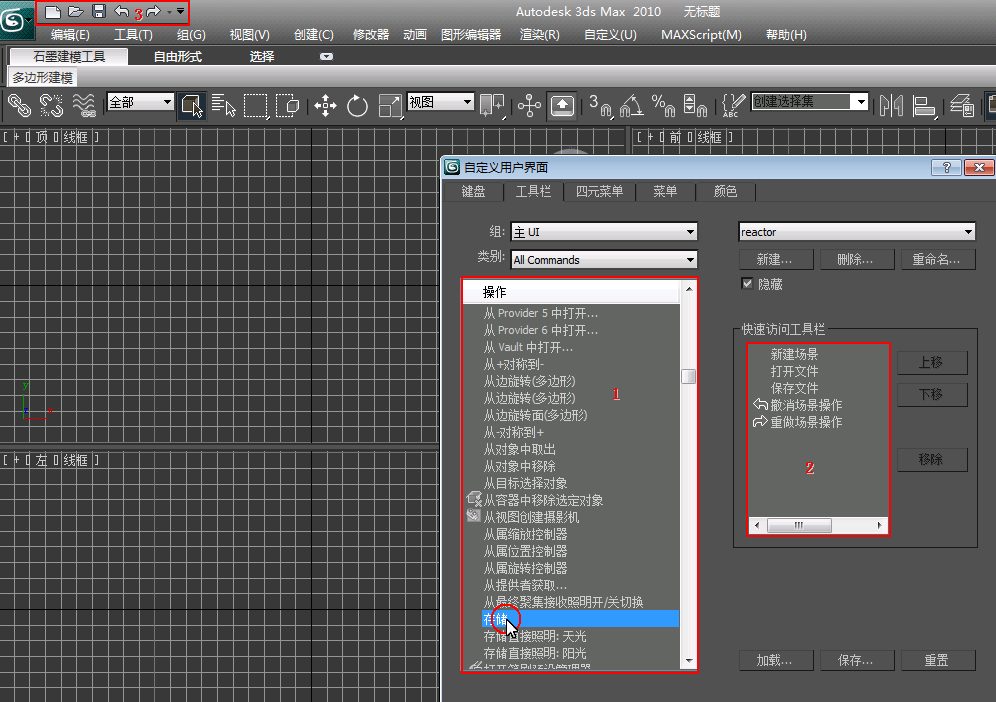The image size is (996, 702).
Task: Open the 自定义(U) menu
Action: (610, 35)
